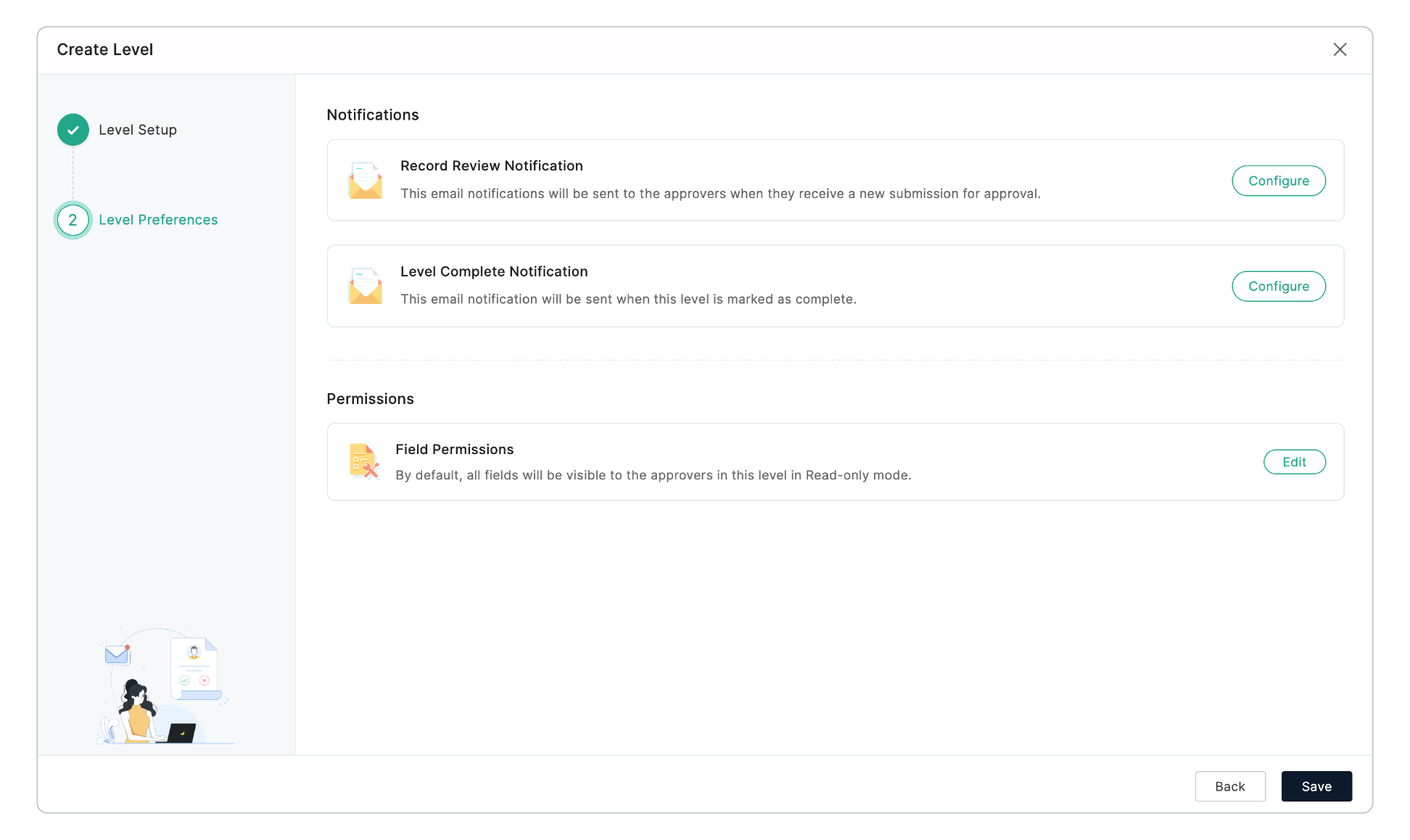Go to the Level Setup step
This screenshot has height=840, width=1410.
click(137, 130)
